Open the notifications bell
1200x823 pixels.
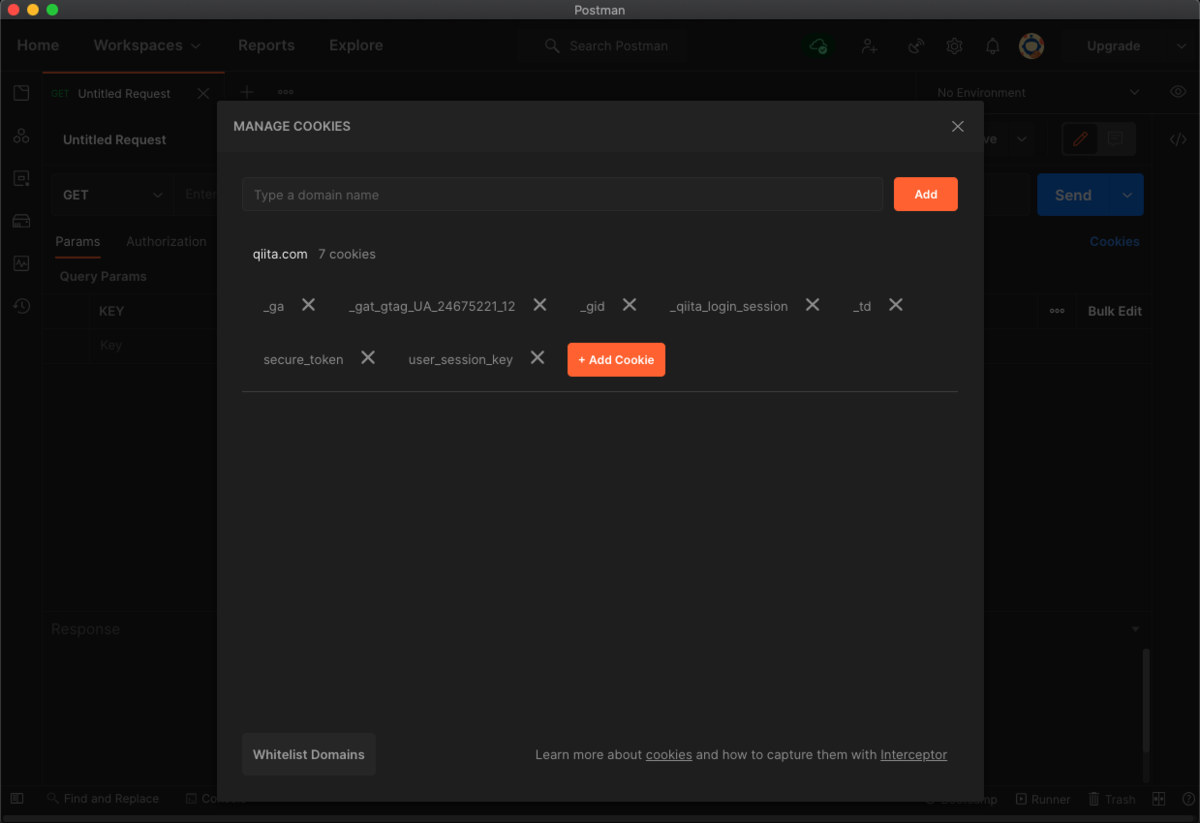(993, 46)
